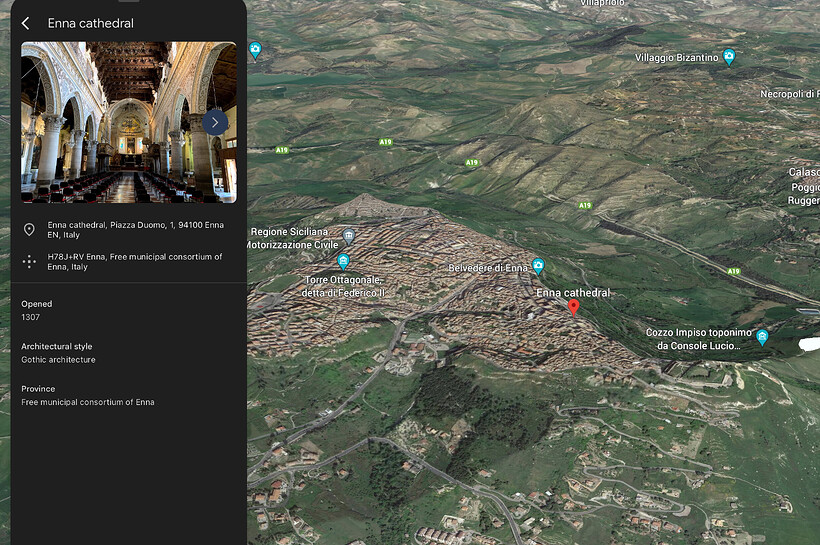Screen dimensions: 820x545
Task: Click Enna cathedral panel title
Action: coord(90,23)
